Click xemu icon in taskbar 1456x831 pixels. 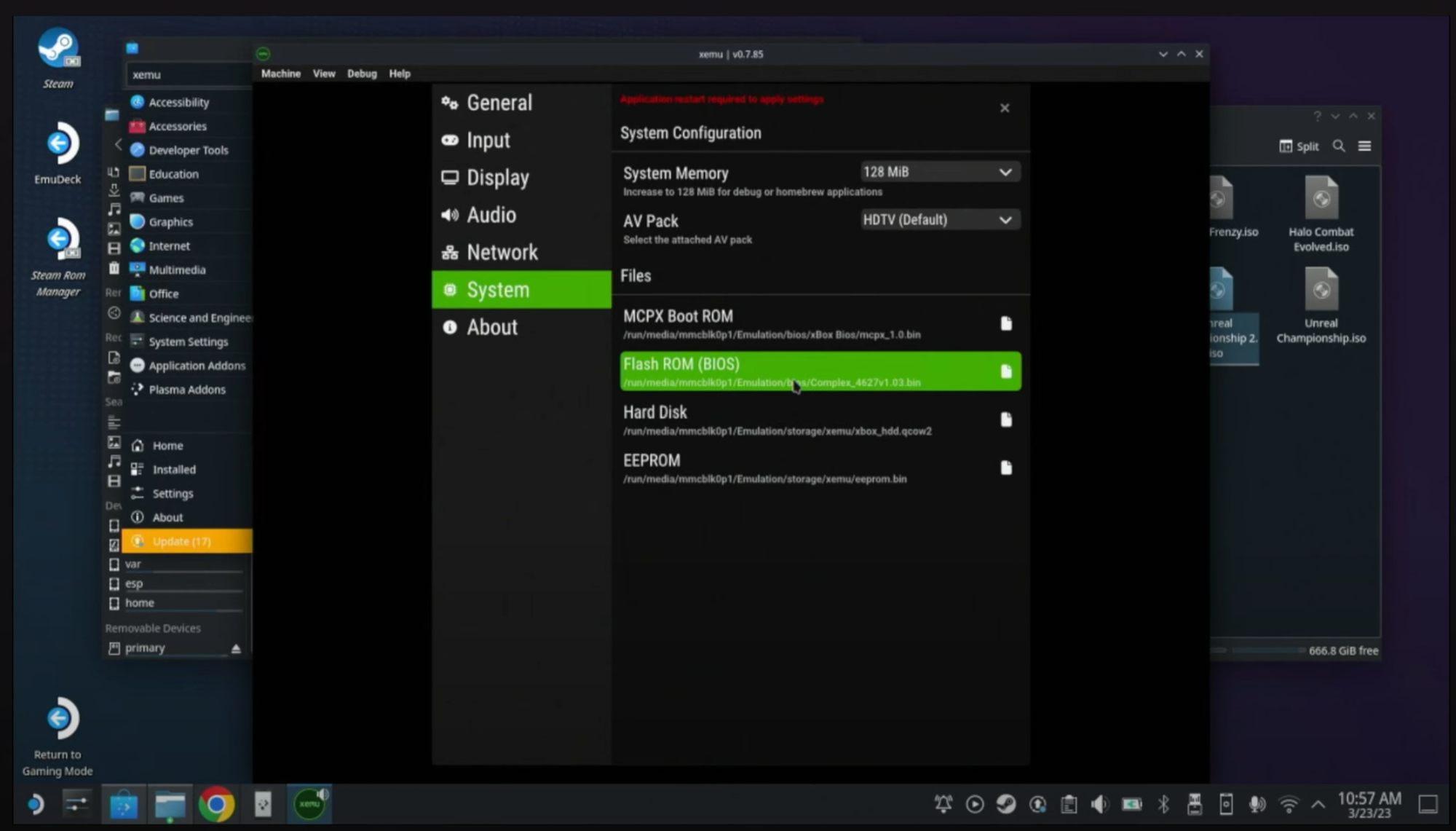point(310,804)
